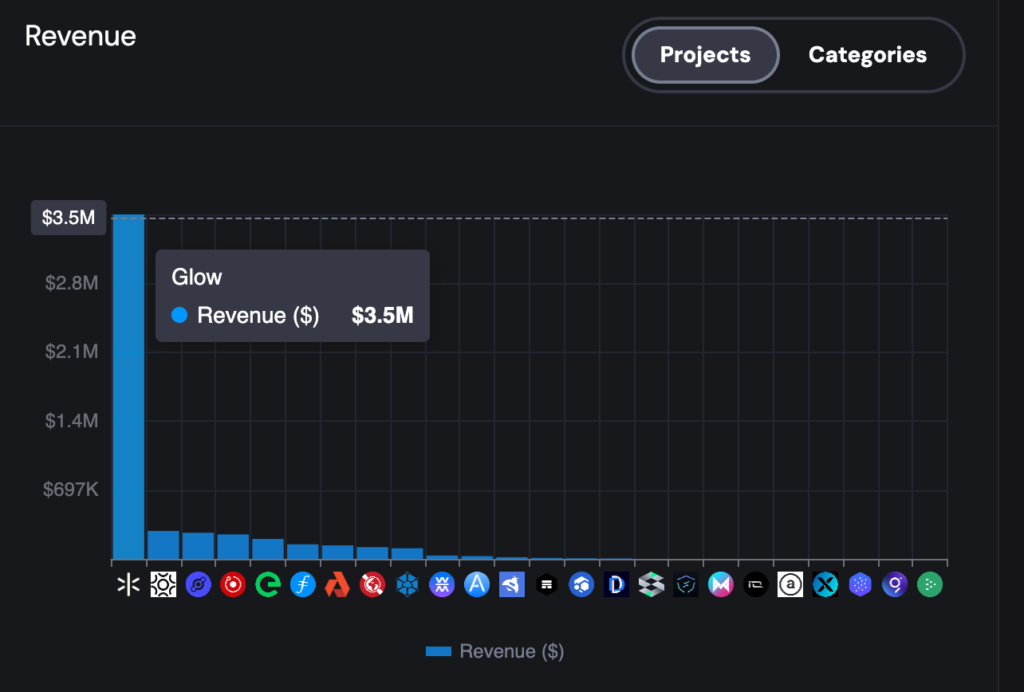Switch to the Categories tab
This screenshot has width=1024, height=692.
click(x=867, y=55)
